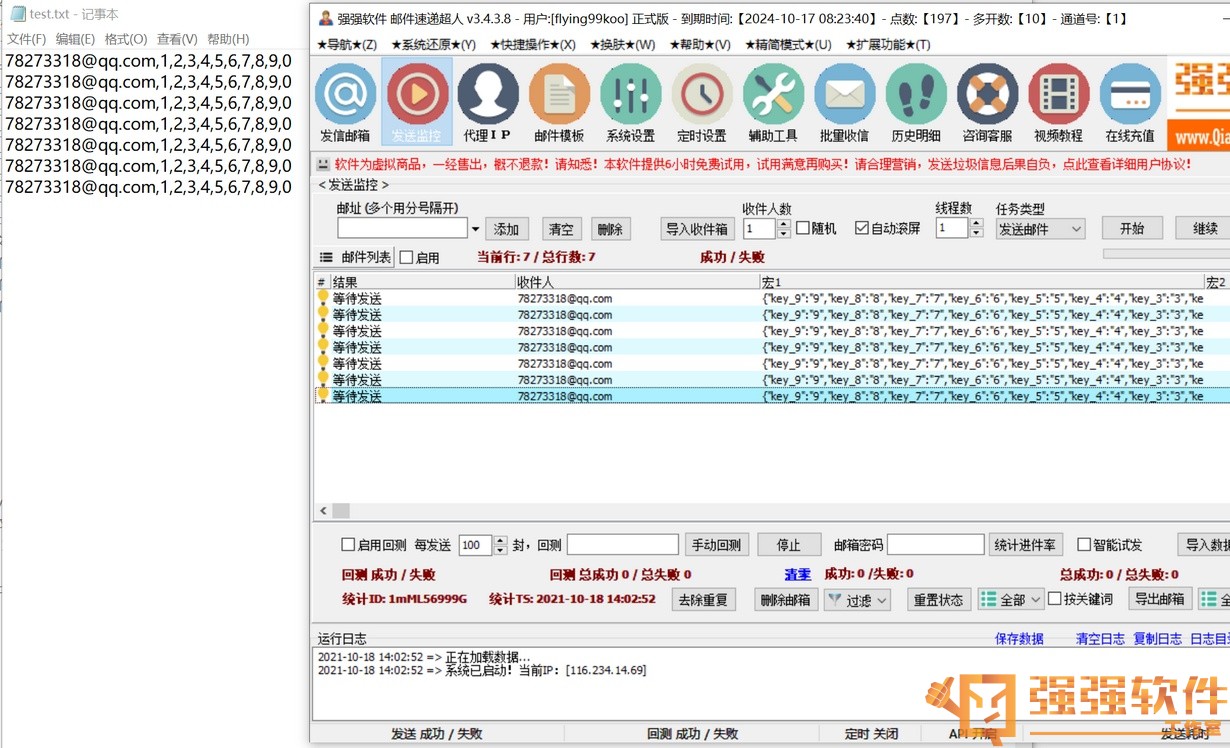Open the 任务类型 发送邮件 dropdown

[1040, 229]
